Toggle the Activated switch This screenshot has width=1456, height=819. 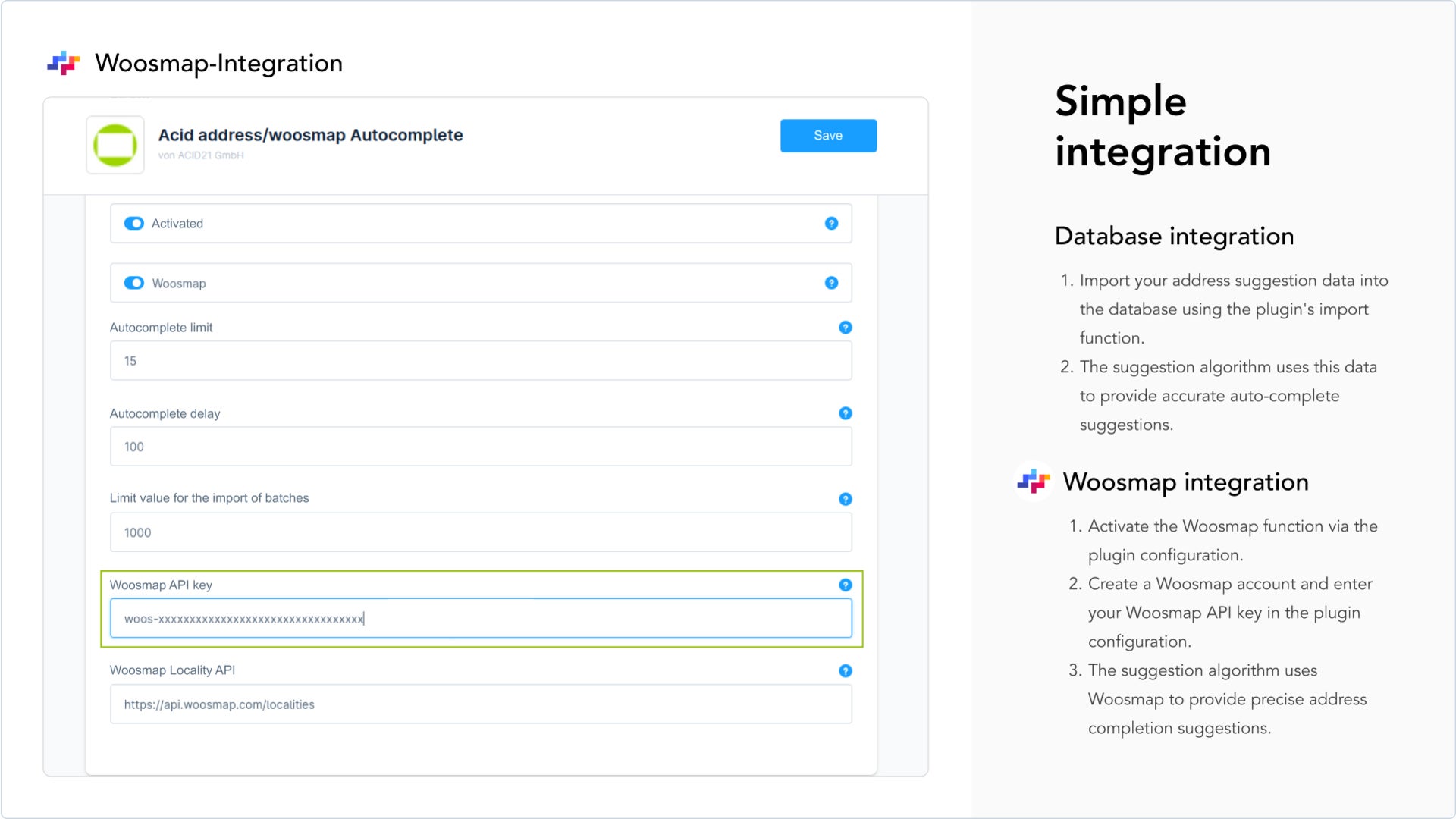134,224
